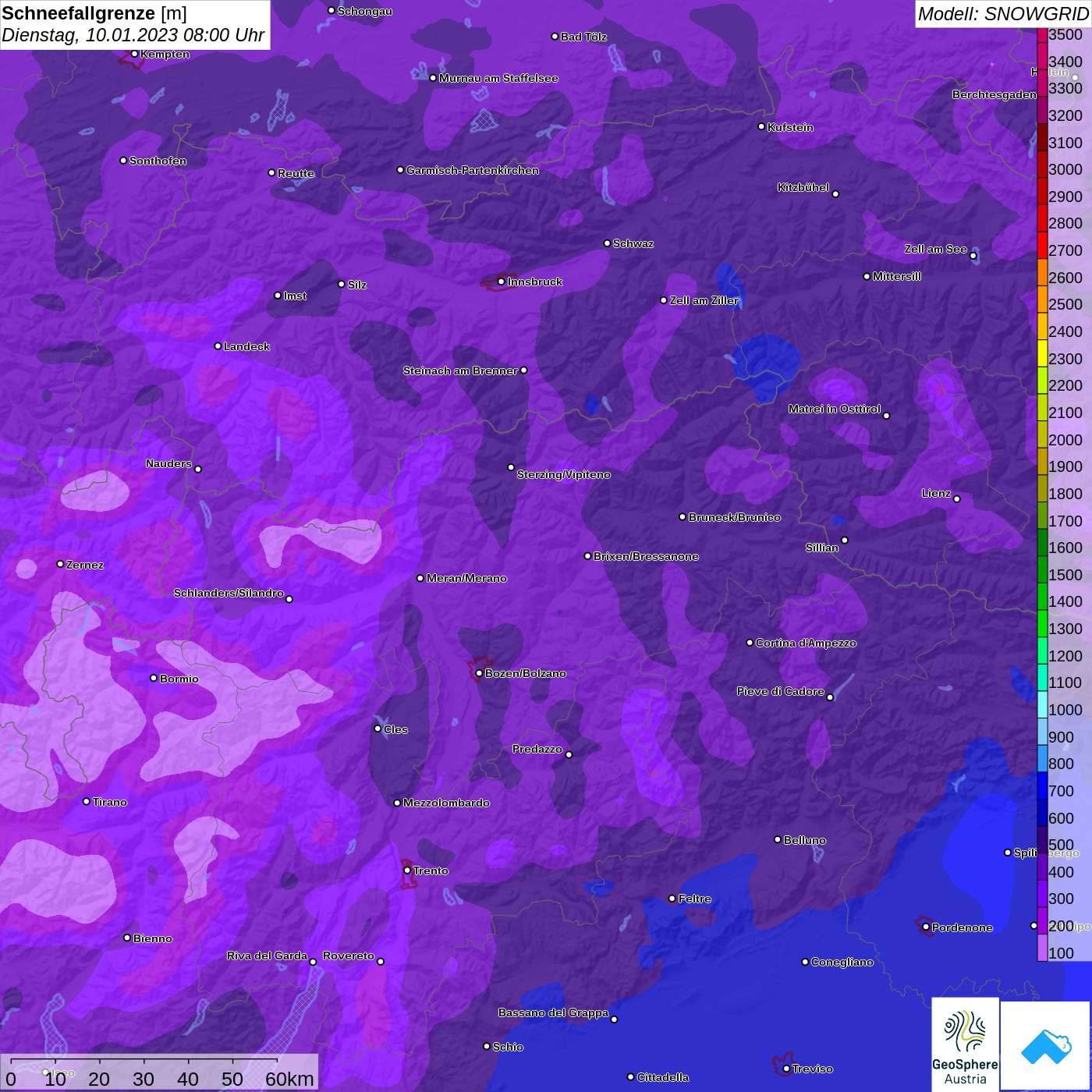Click the Treviso city marker dot
Image resolution: width=1092 pixels, height=1092 pixels.
tap(786, 1069)
